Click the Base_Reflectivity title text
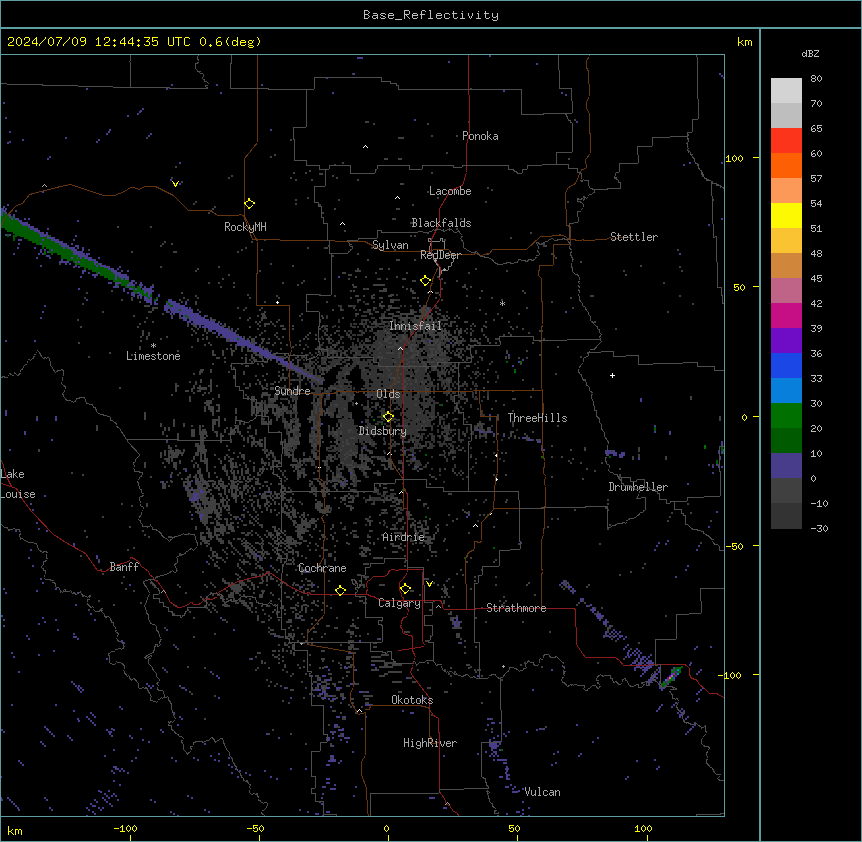Viewport: 862px width, 842px height. tap(431, 15)
